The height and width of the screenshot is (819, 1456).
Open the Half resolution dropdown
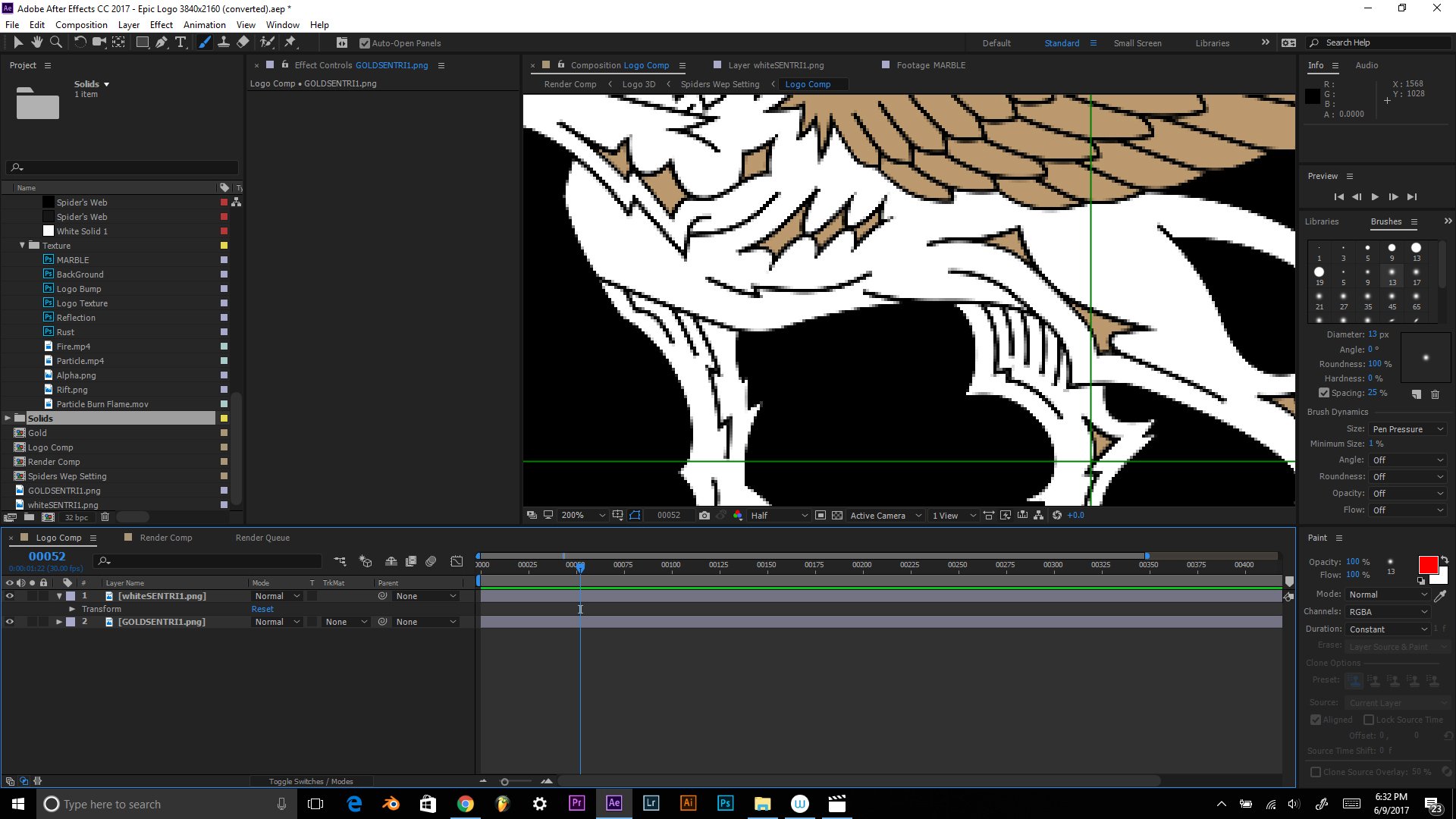[x=780, y=516]
